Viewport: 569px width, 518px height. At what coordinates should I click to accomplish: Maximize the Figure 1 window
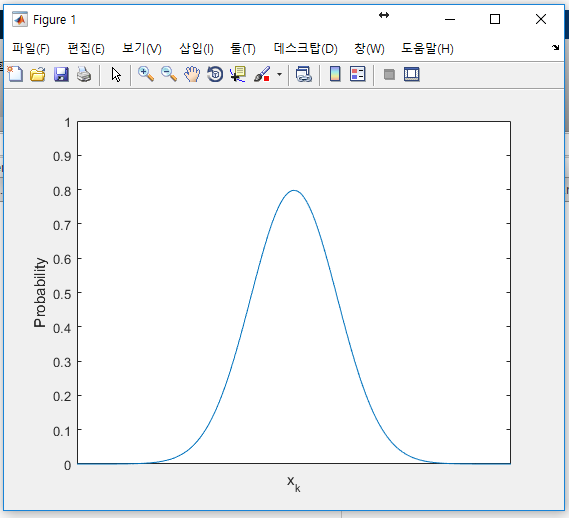495,19
